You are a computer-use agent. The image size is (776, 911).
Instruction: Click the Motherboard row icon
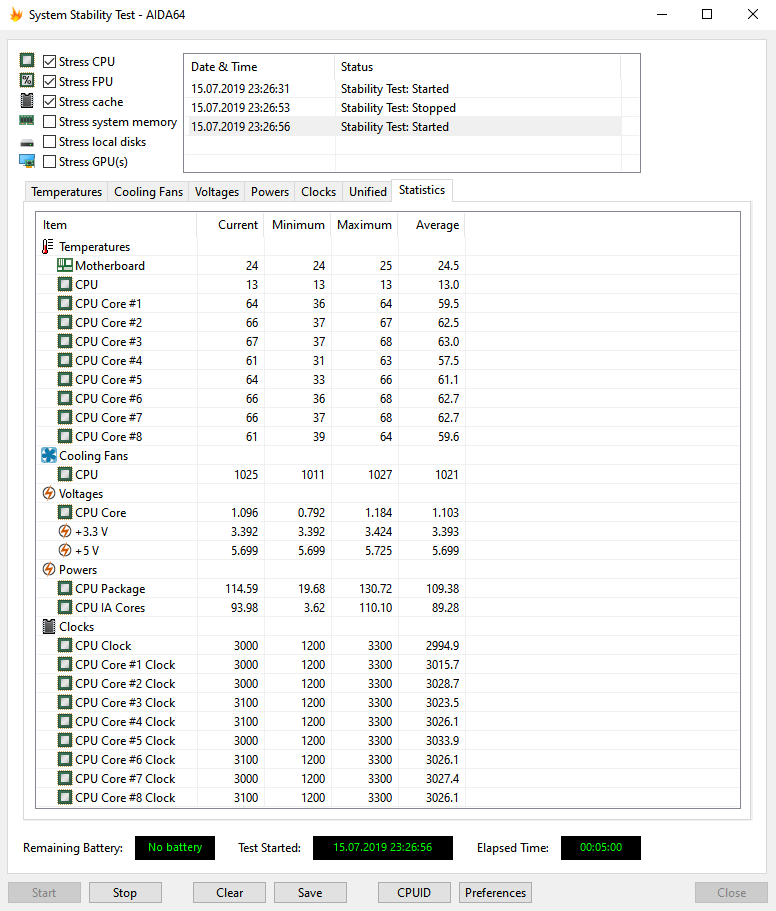(64, 266)
